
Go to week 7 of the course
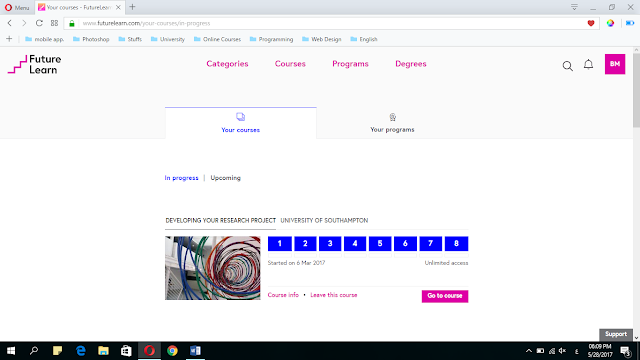click(430, 244)
